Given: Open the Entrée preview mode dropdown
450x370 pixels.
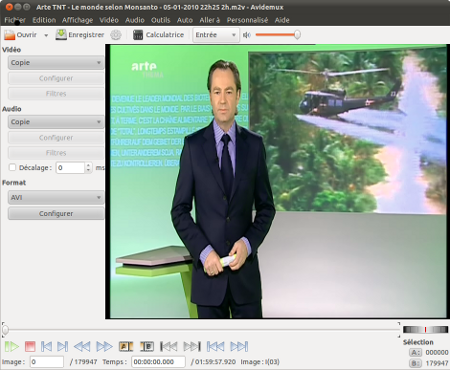Looking at the screenshot, I should coord(216,35).
